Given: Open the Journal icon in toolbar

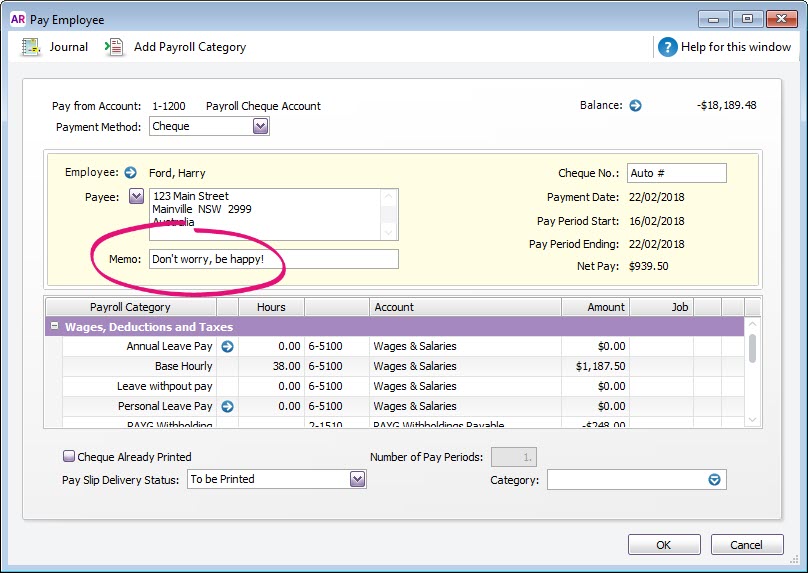Looking at the screenshot, I should (32, 47).
